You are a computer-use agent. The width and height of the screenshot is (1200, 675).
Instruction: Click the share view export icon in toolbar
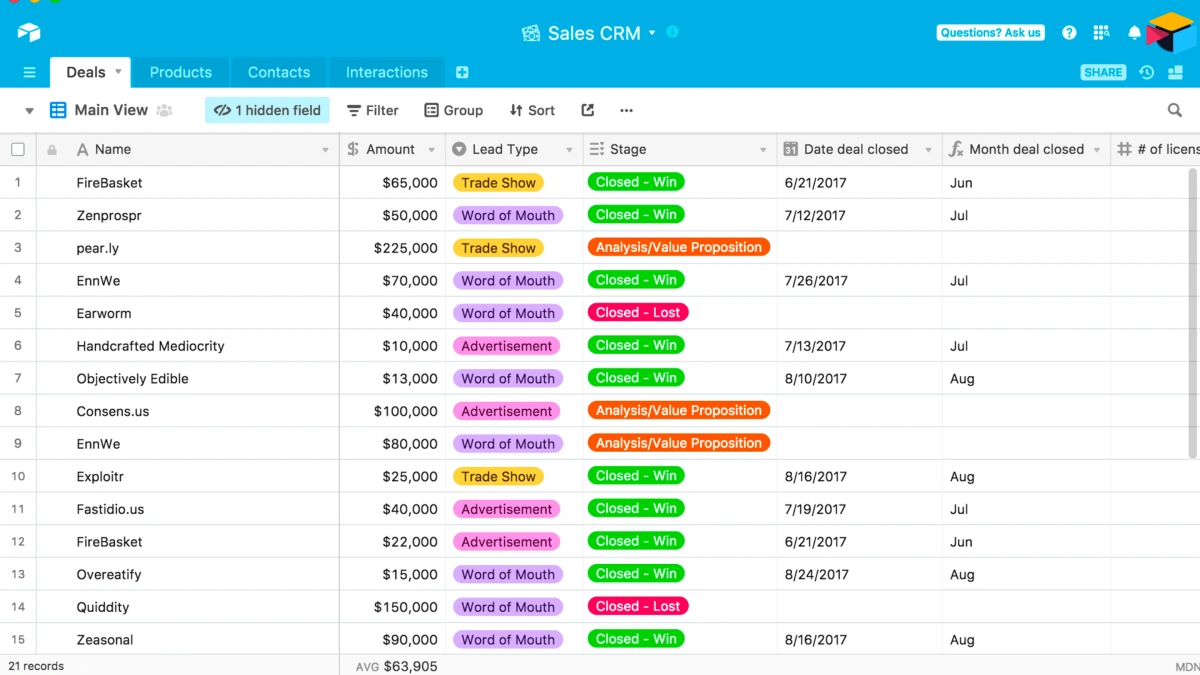coord(587,110)
